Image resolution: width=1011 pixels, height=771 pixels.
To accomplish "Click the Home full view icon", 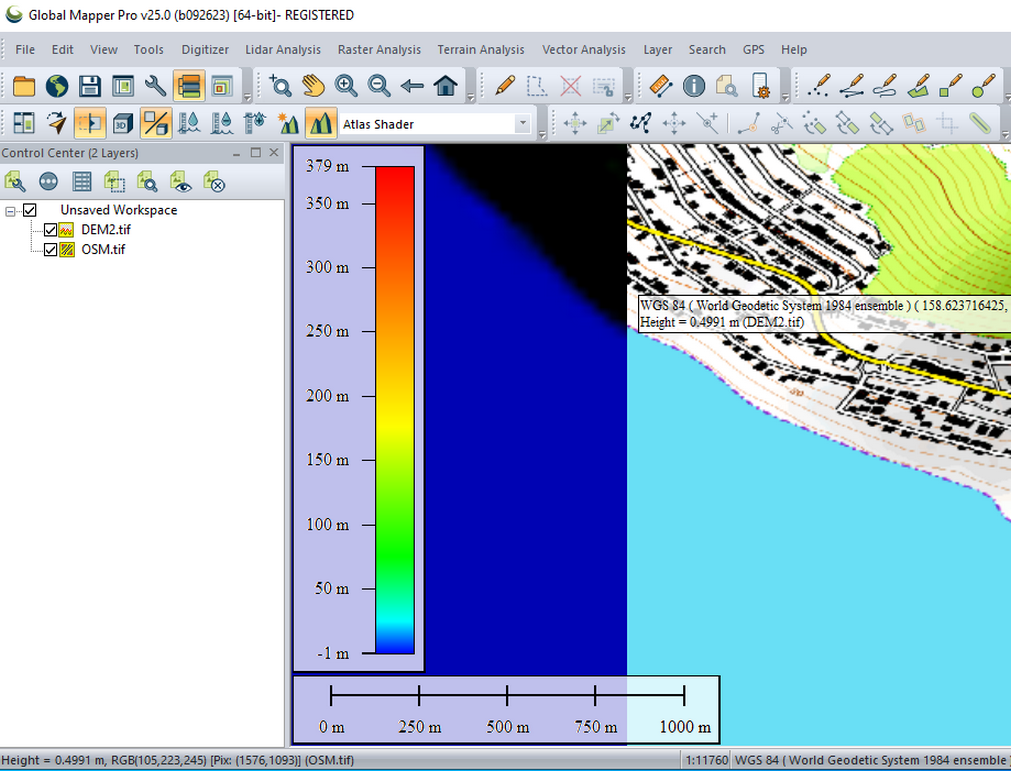I will click(x=446, y=86).
